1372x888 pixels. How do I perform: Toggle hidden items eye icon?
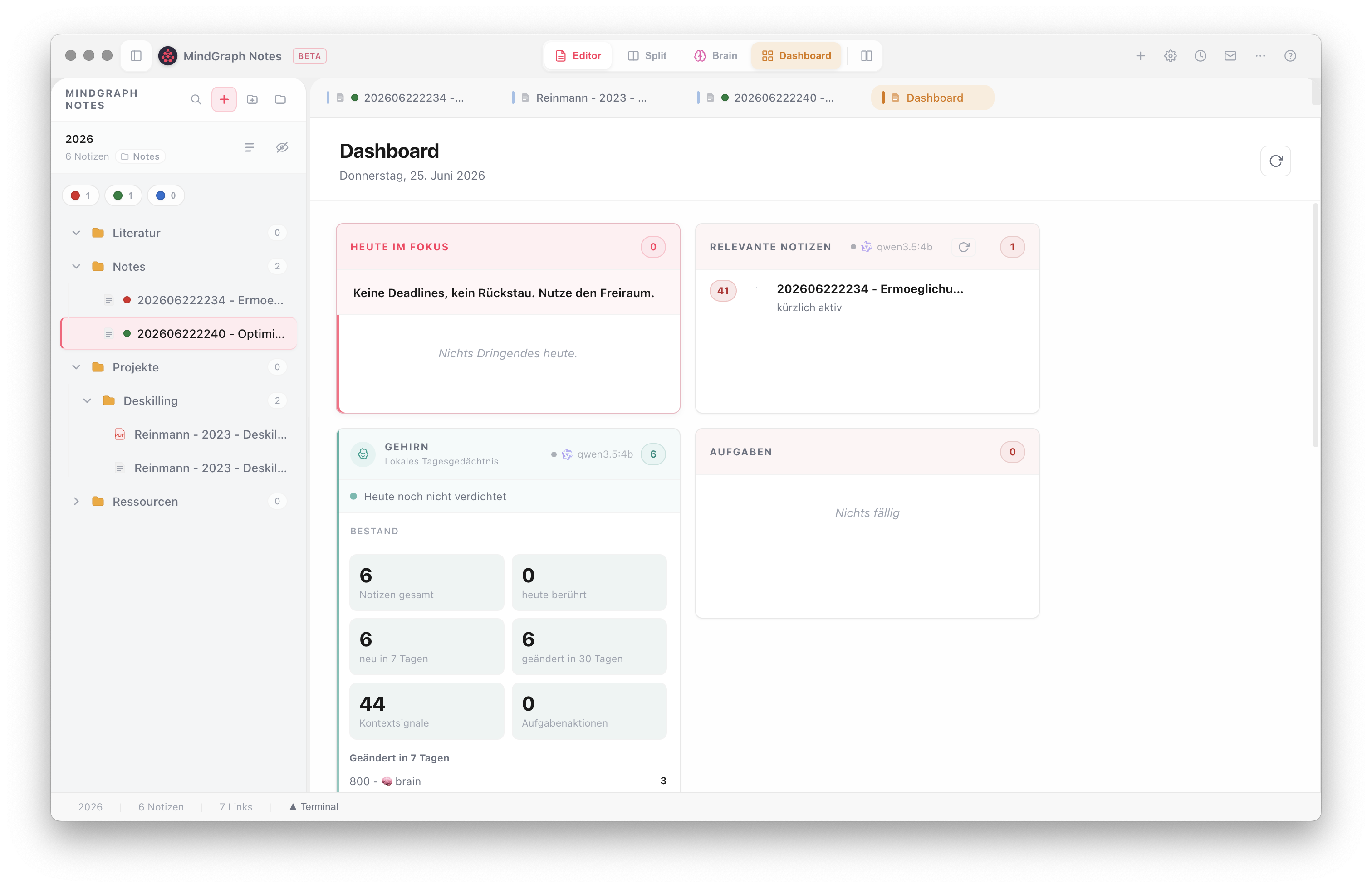click(x=282, y=147)
